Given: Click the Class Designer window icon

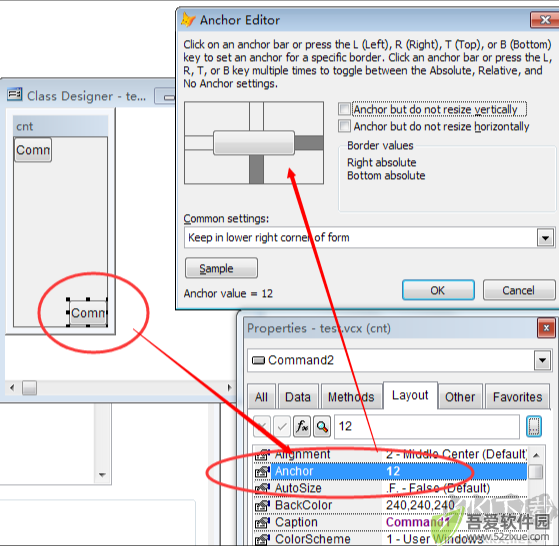Looking at the screenshot, I should tap(15, 94).
